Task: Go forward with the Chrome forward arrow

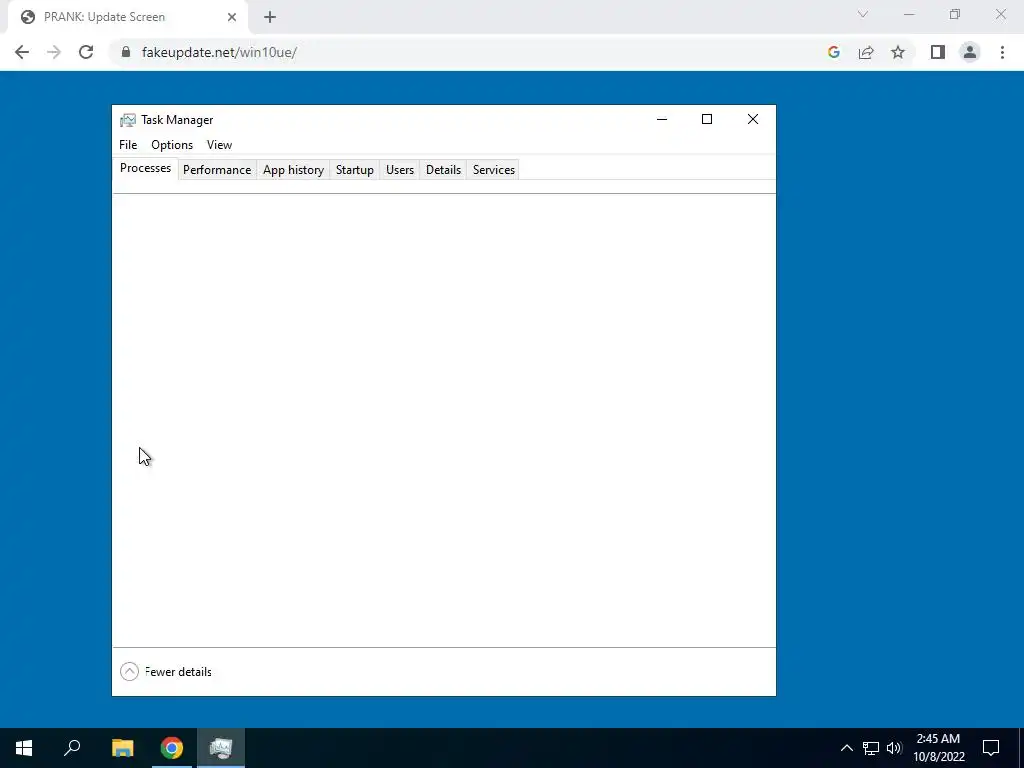Action: click(x=54, y=52)
